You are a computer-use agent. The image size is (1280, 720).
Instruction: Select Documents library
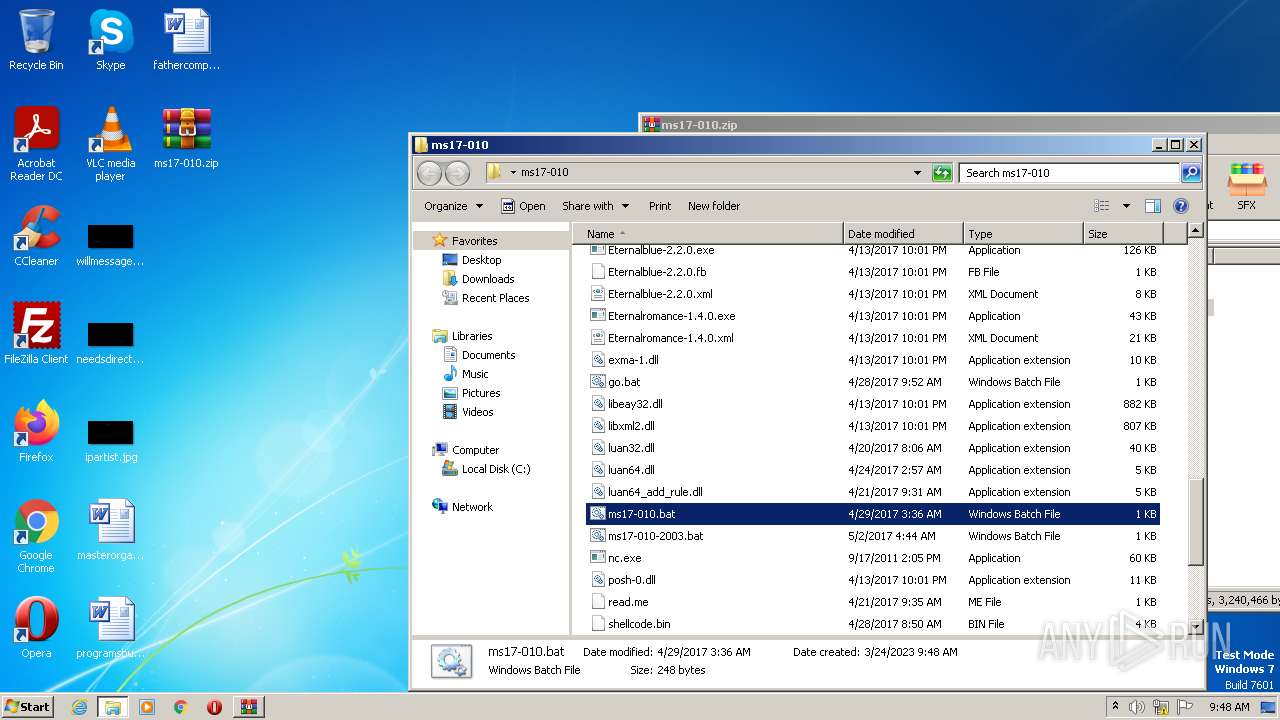[488, 355]
